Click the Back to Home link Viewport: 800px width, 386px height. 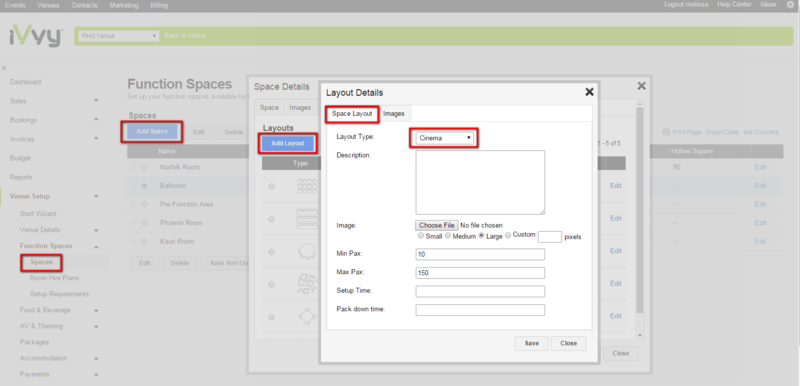tap(185, 36)
